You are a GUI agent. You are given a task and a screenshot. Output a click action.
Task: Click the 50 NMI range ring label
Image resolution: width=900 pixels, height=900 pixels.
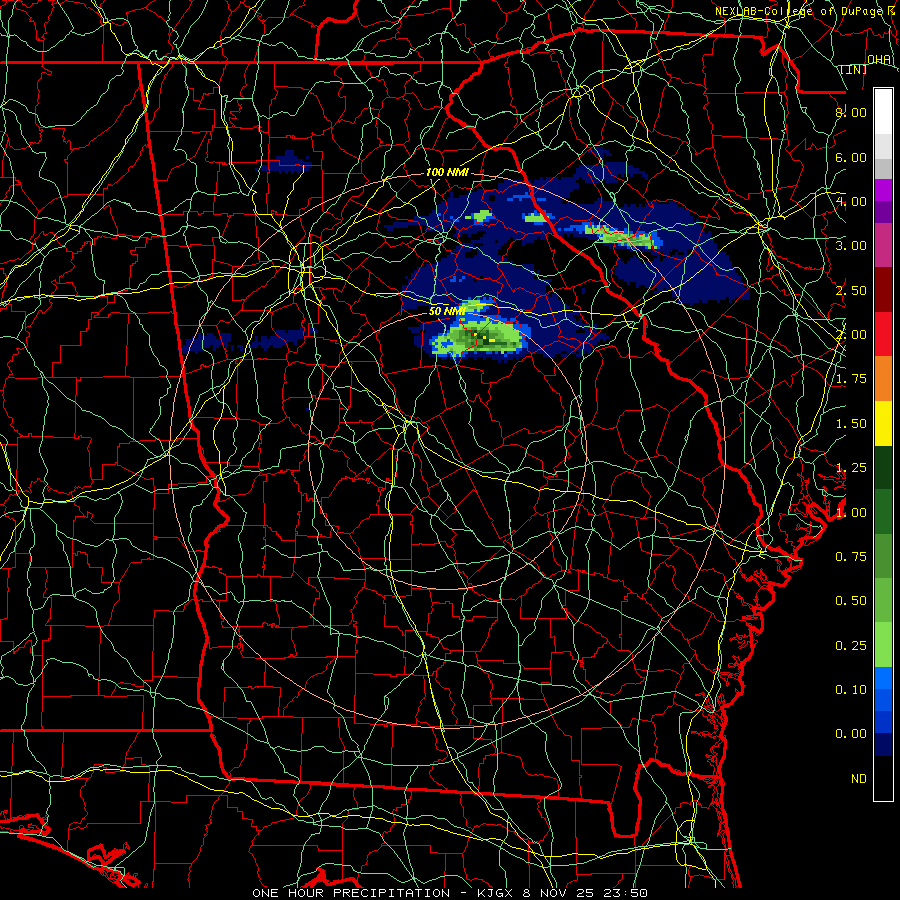pyautogui.click(x=447, y=311)
